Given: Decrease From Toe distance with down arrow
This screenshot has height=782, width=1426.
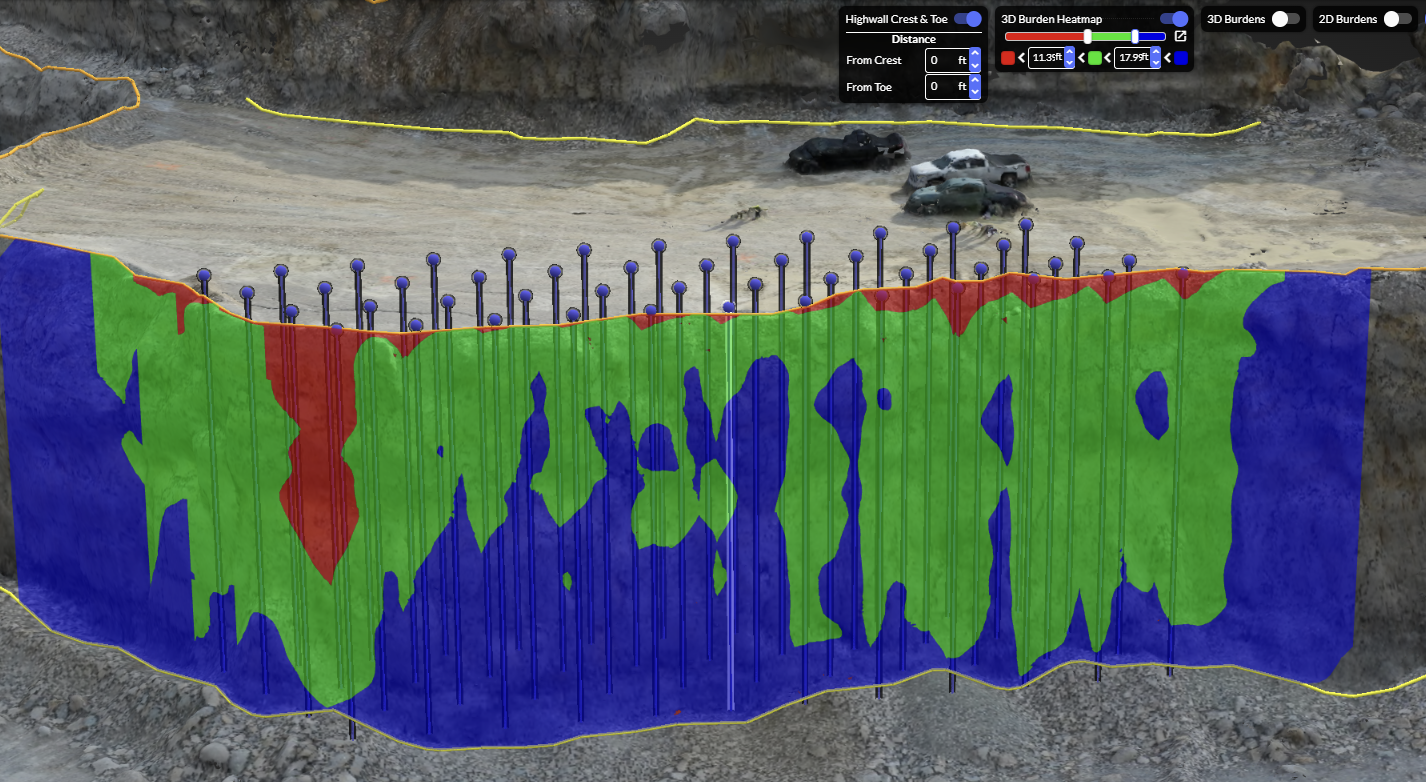Looking at the screenshot, I should tap(975, 93).
